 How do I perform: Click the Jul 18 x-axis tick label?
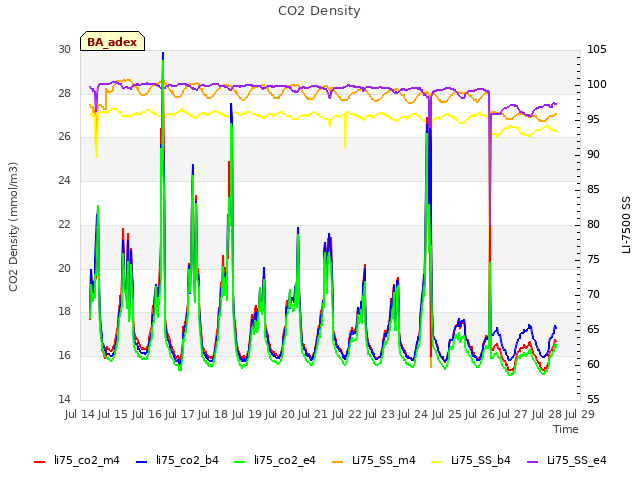213,414
